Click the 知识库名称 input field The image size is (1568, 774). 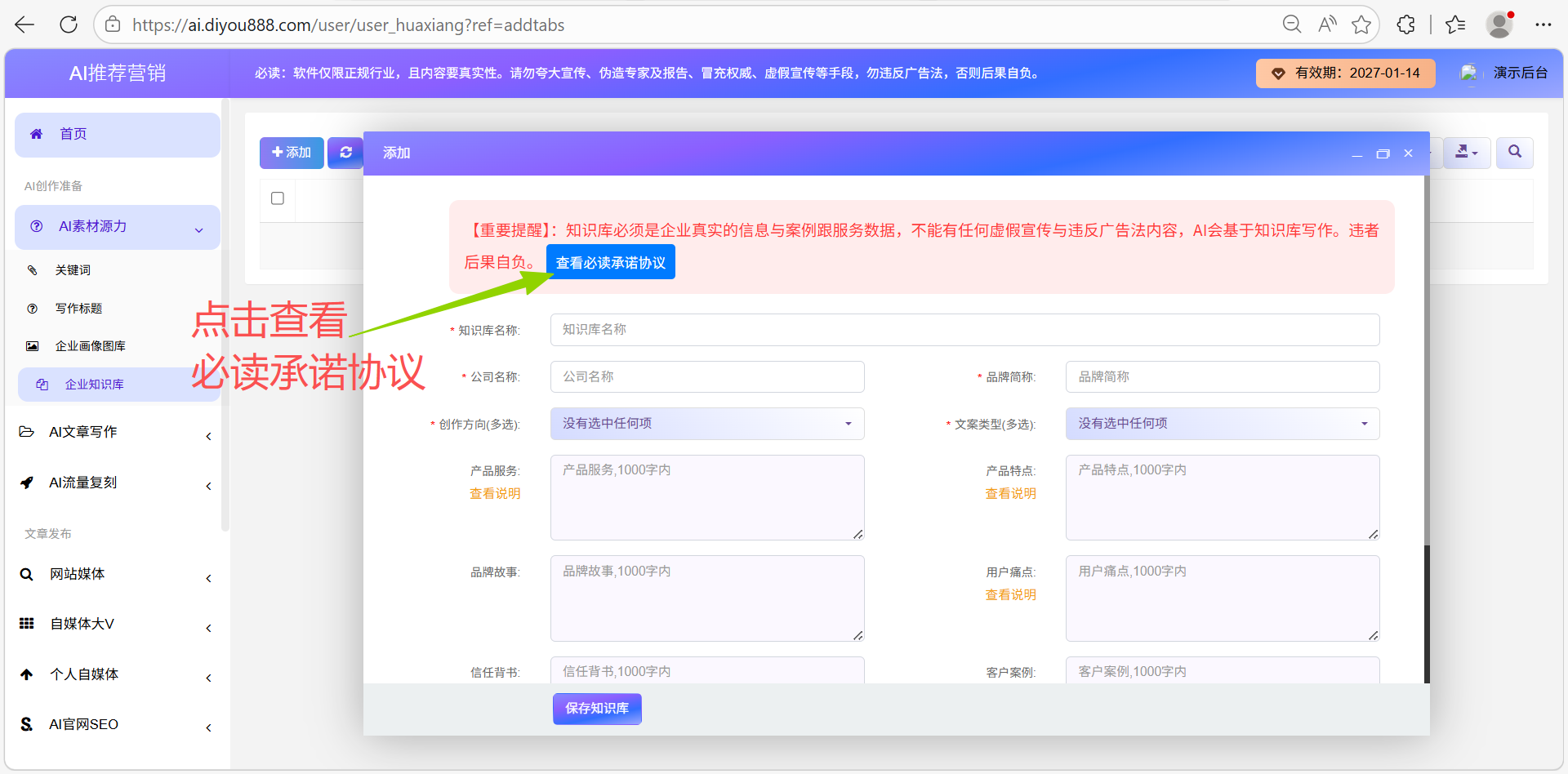pyautogui.click(x=964, y=330)
